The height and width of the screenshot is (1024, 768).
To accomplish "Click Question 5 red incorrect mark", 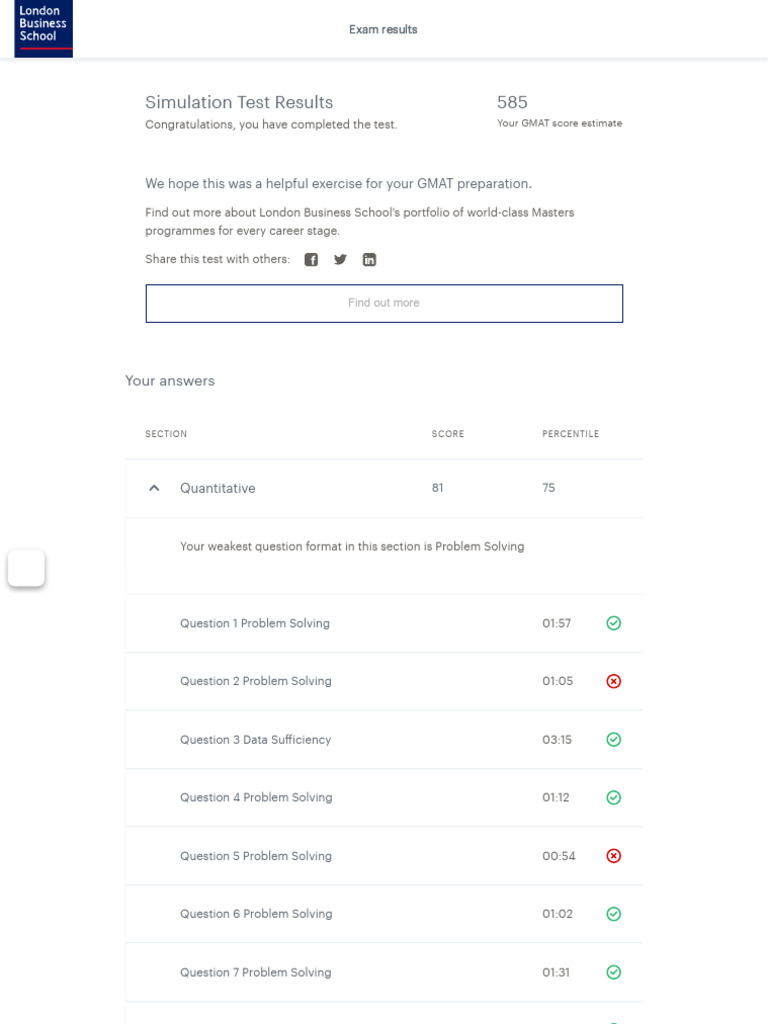I will [x=614, y=856].
